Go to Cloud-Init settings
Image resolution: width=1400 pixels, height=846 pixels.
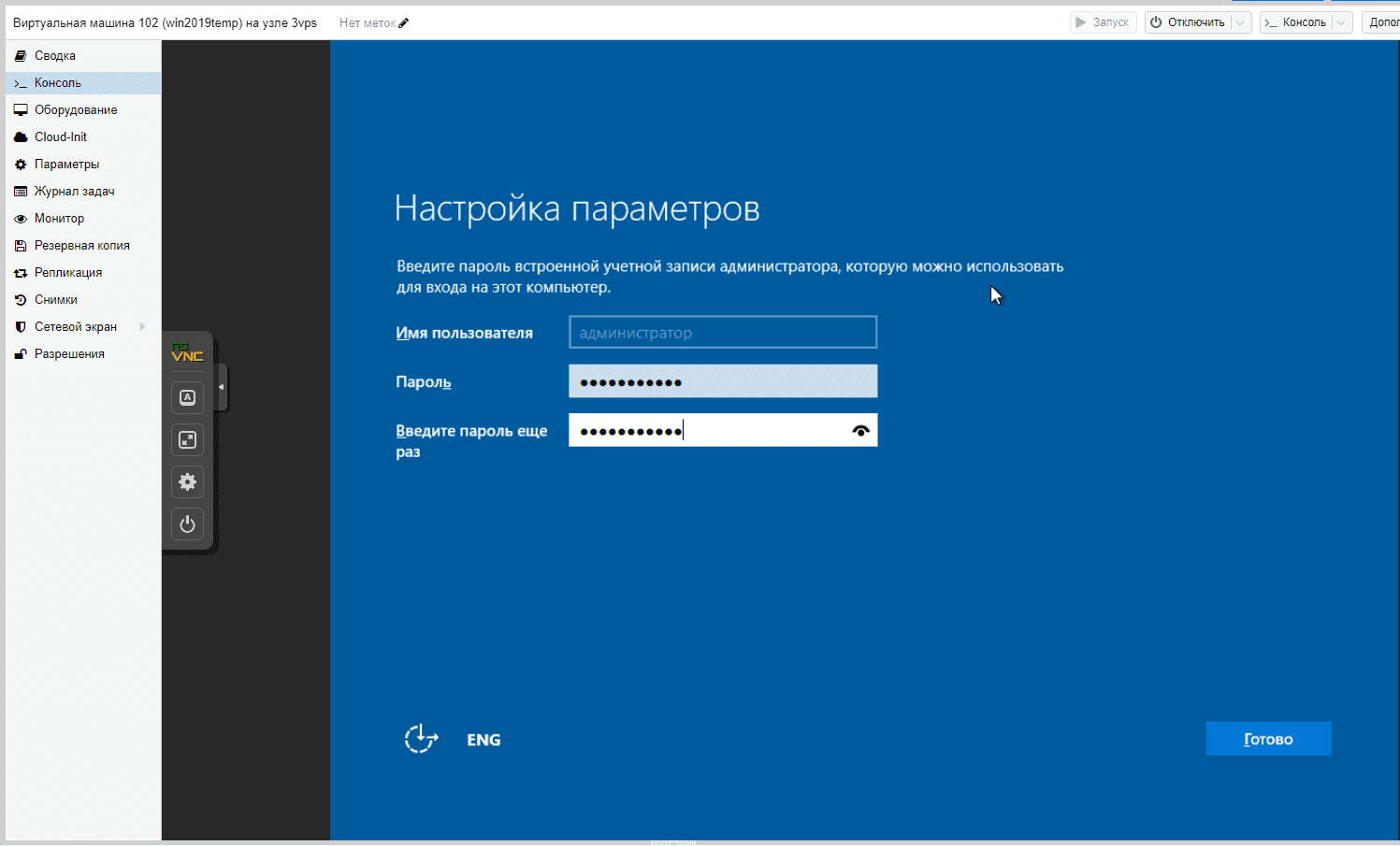click(x=83, y=137)
